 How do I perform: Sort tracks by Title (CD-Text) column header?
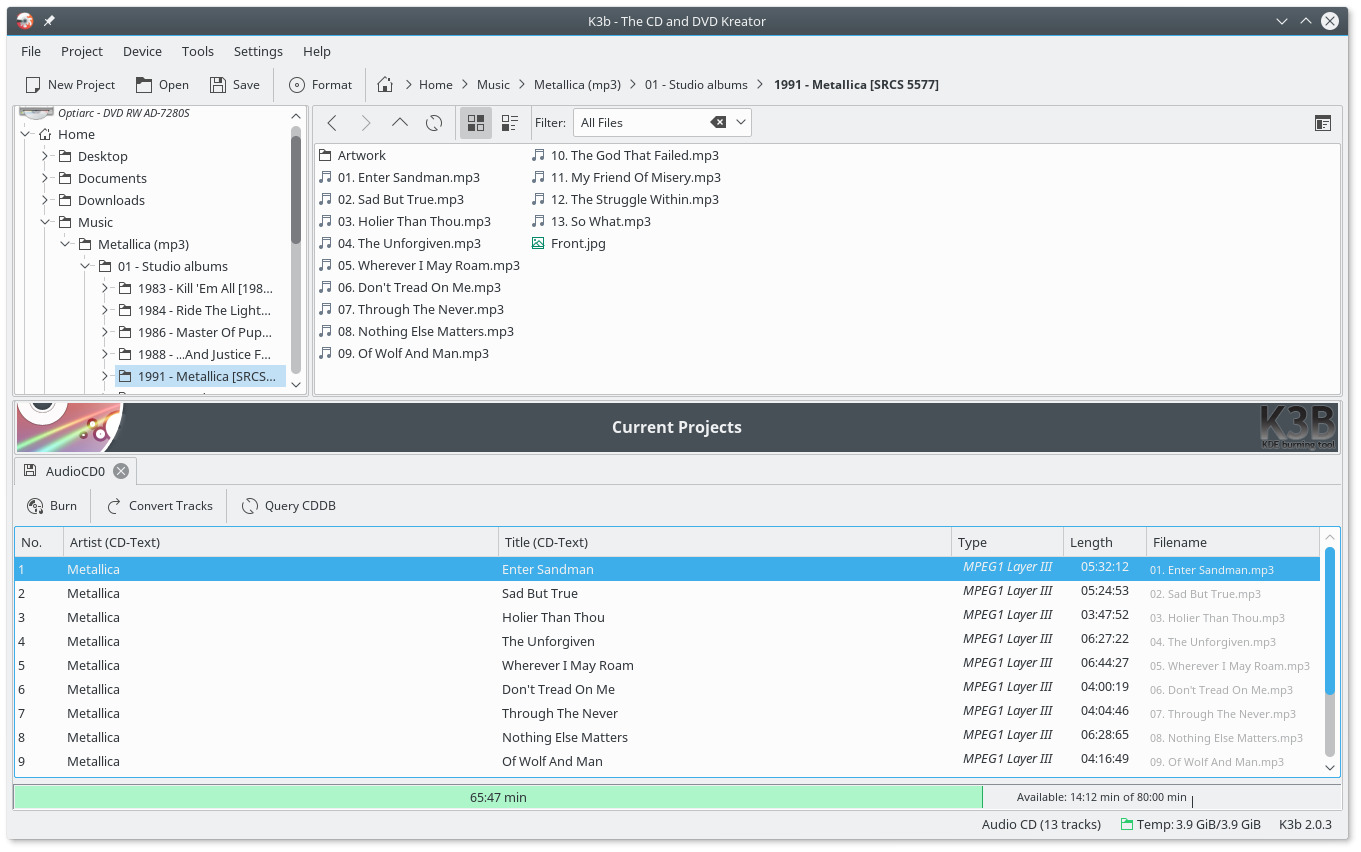724,542
